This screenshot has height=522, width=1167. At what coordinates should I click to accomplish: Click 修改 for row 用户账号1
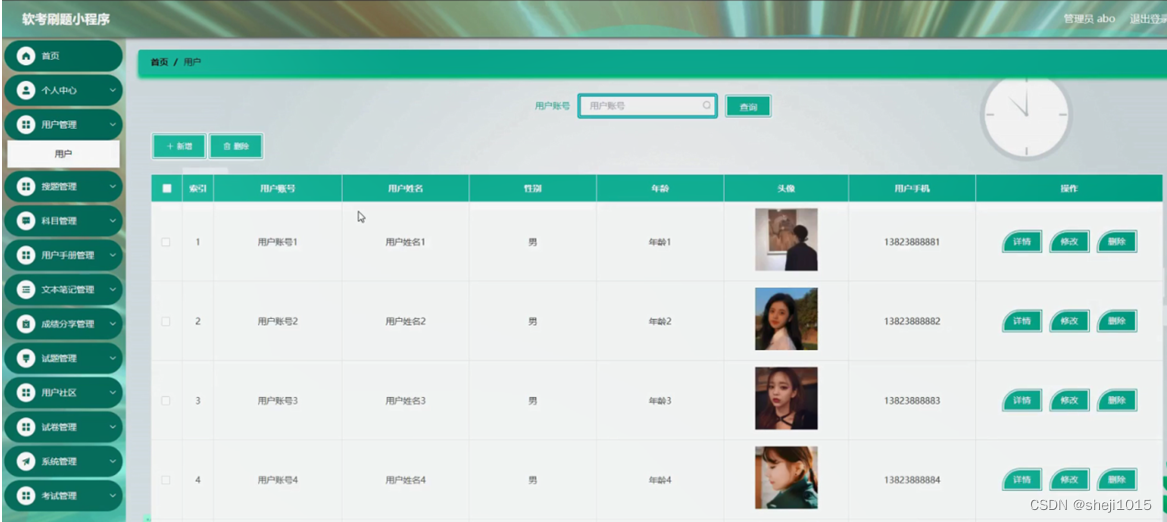[x=1070, y=241]
